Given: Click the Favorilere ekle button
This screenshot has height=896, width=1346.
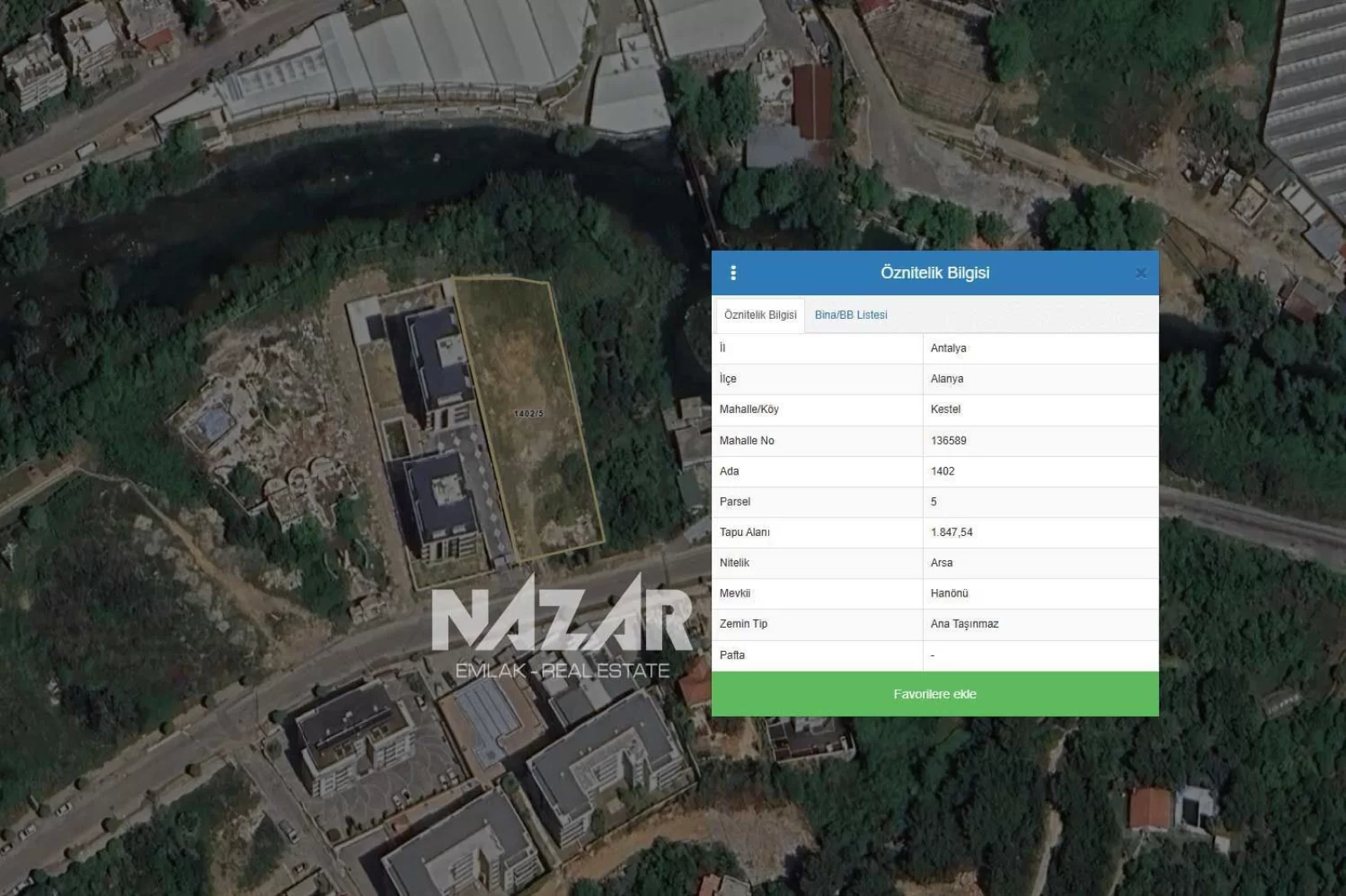Looking at the screenshot, I should [935, 694].
